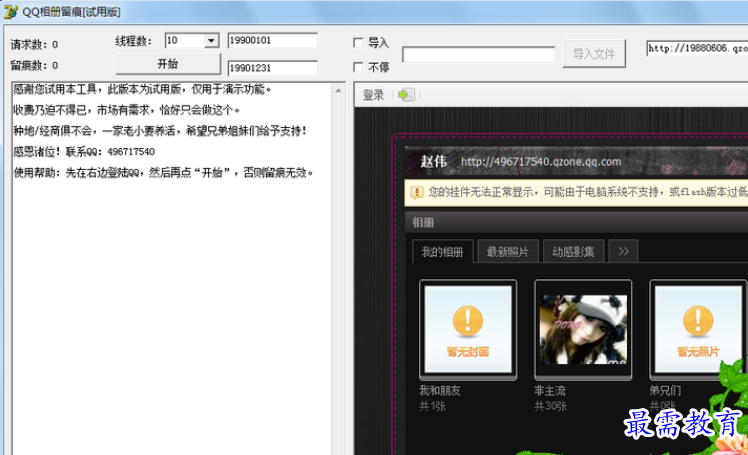Image resolution: width=748 pixels, height=455 pixels.
Task: Click the warning icon in plugin notice
Action: coord(416,192)
